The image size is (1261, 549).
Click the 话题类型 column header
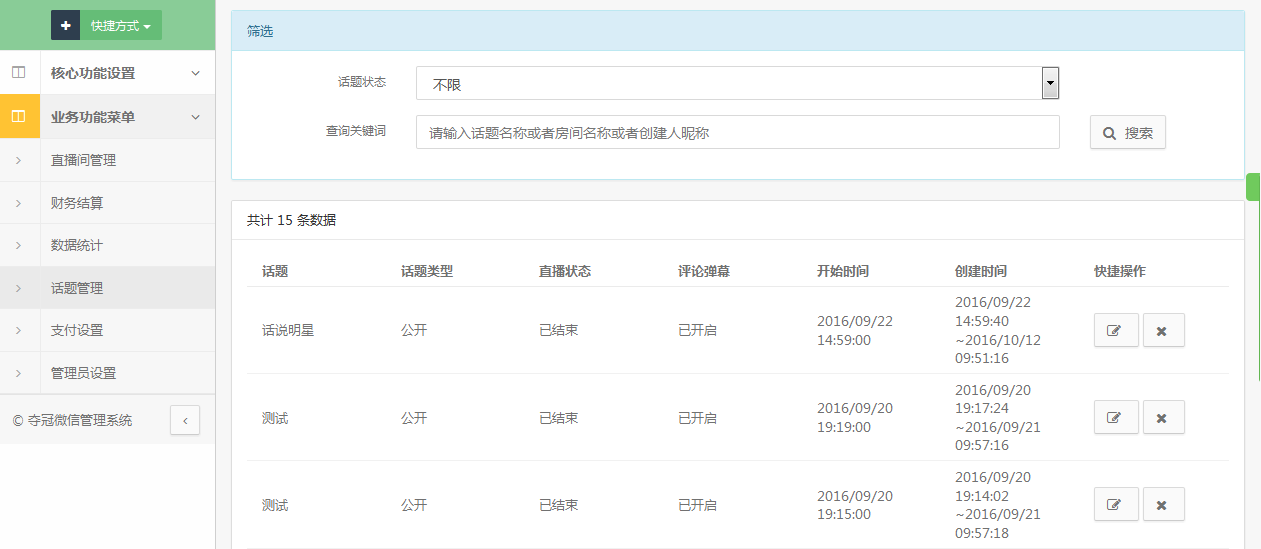(427, 271)
